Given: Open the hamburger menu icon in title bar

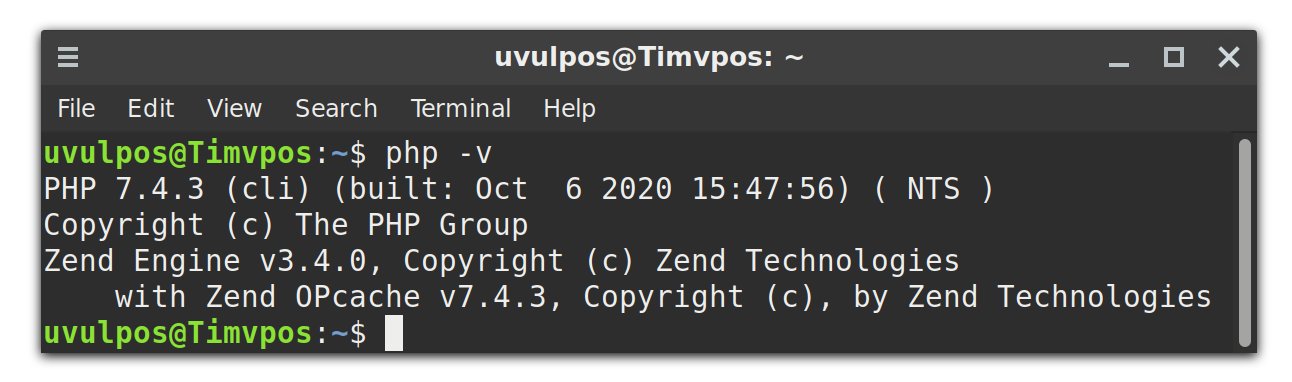Looking at the screenshot, I should (x=67, y=58).
